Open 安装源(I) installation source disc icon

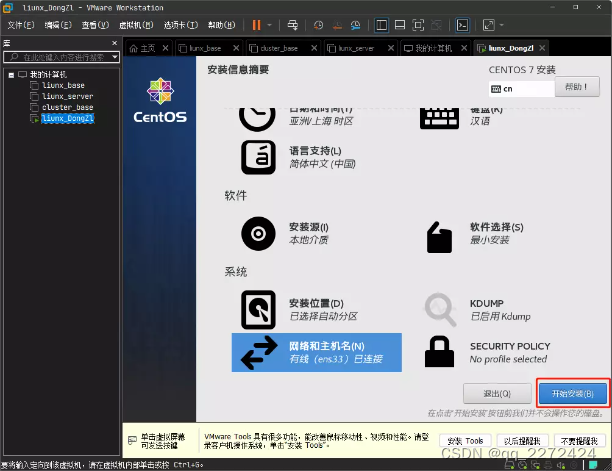click(x=258, y=233)
